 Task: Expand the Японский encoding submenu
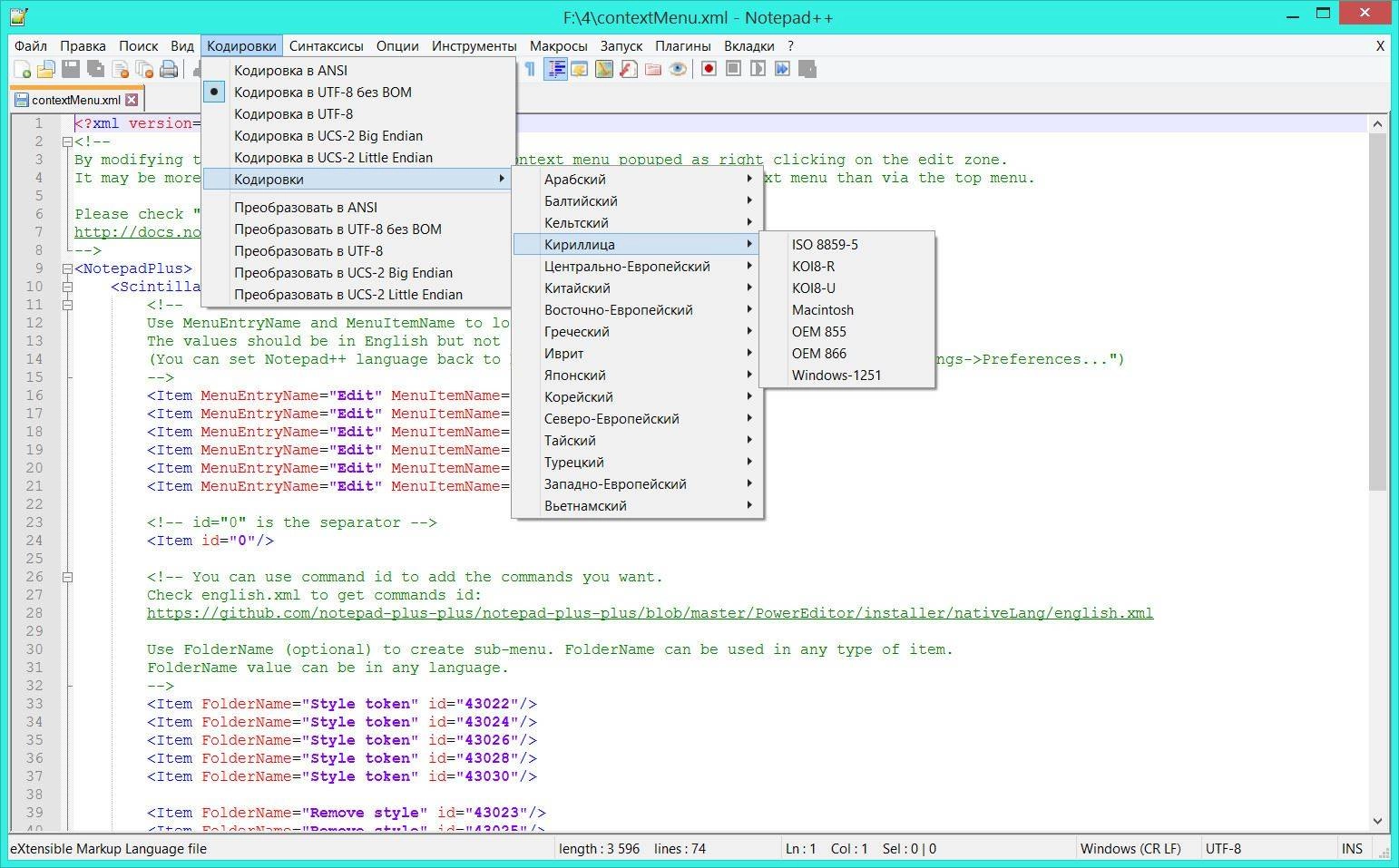click(637, 375)
